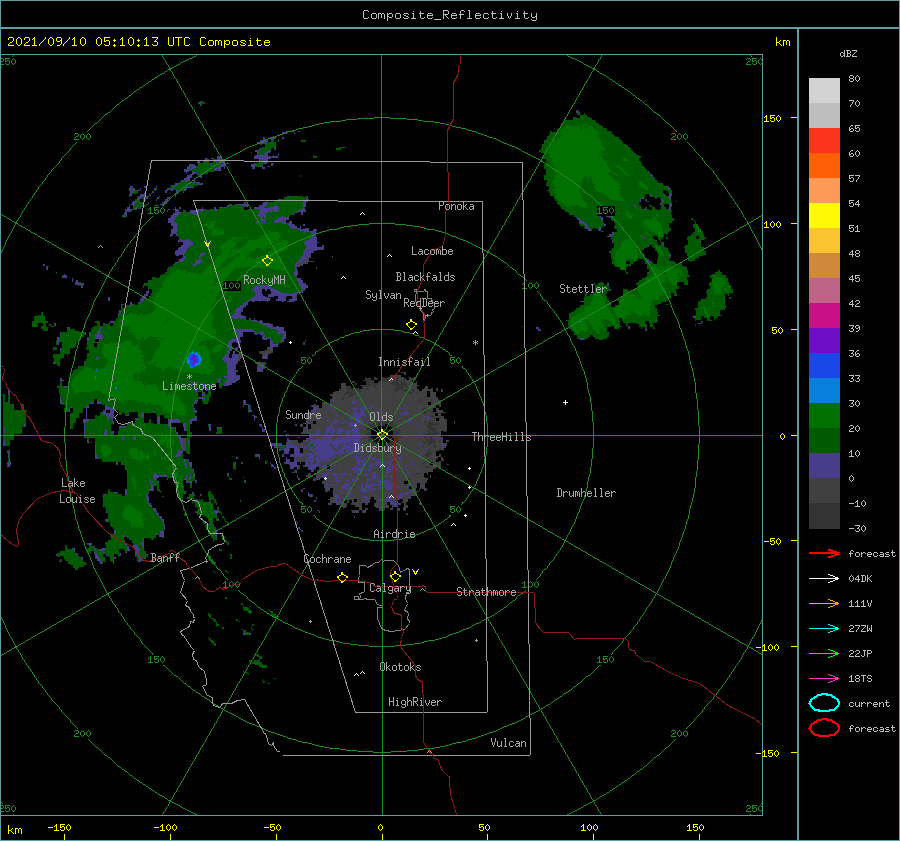Click the dBZ legend heading
Screen dimensions: 900x841
click(848, 53)
